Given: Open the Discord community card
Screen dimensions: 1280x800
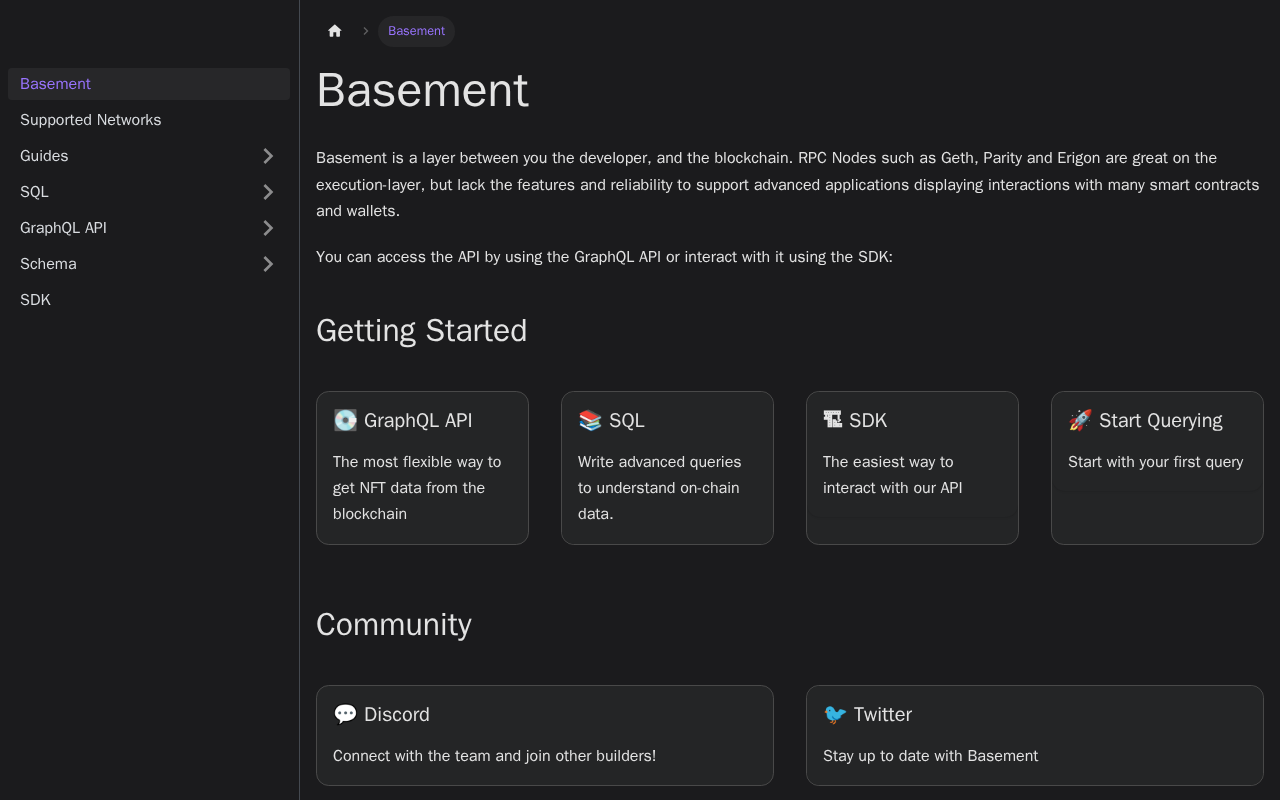Looking at the screenshot, I should [x=545, y=735].
